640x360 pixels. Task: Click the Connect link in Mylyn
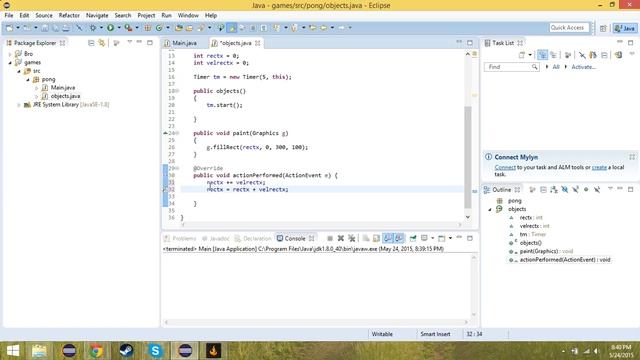click(x=505, y=167)
